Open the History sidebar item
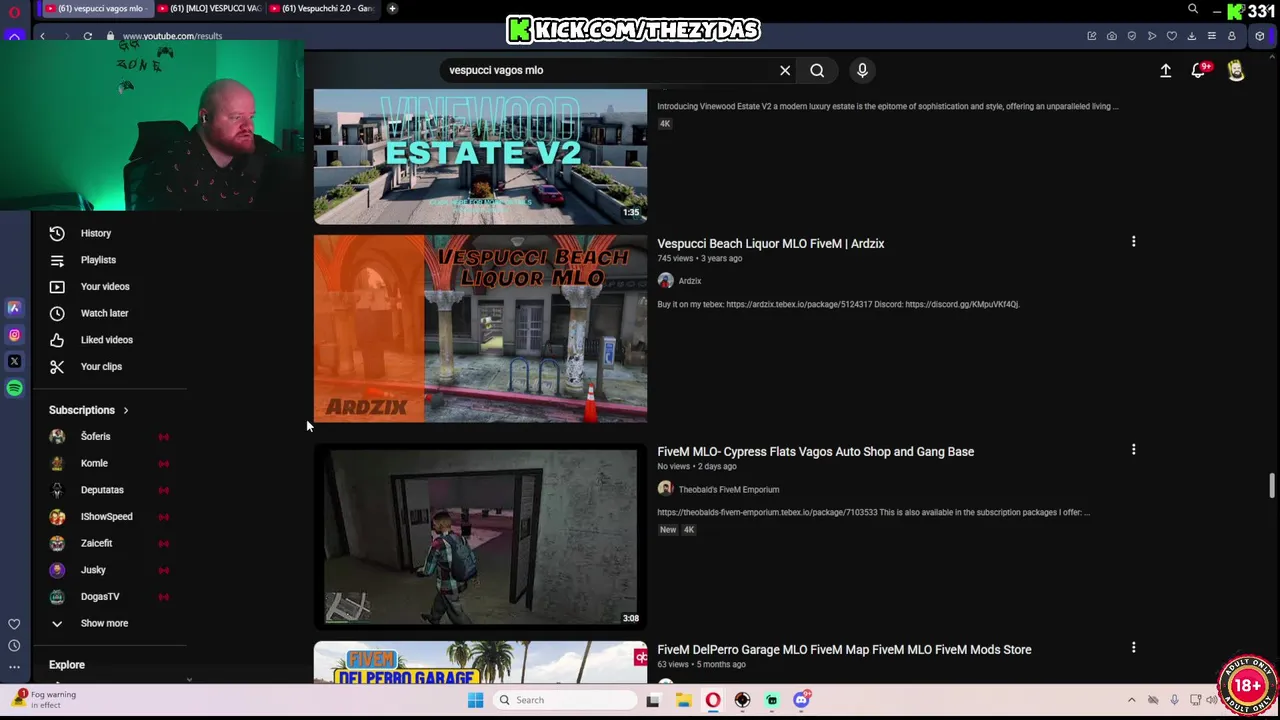 tap(96, 233)
